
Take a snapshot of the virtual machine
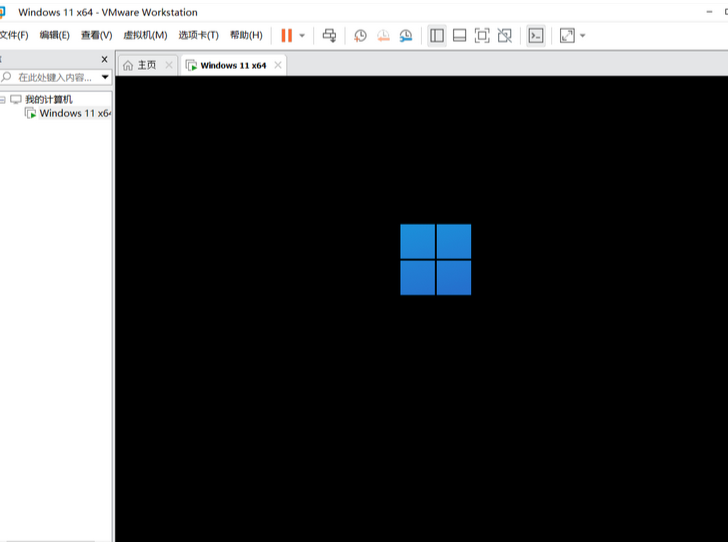[x=360, y=35]
